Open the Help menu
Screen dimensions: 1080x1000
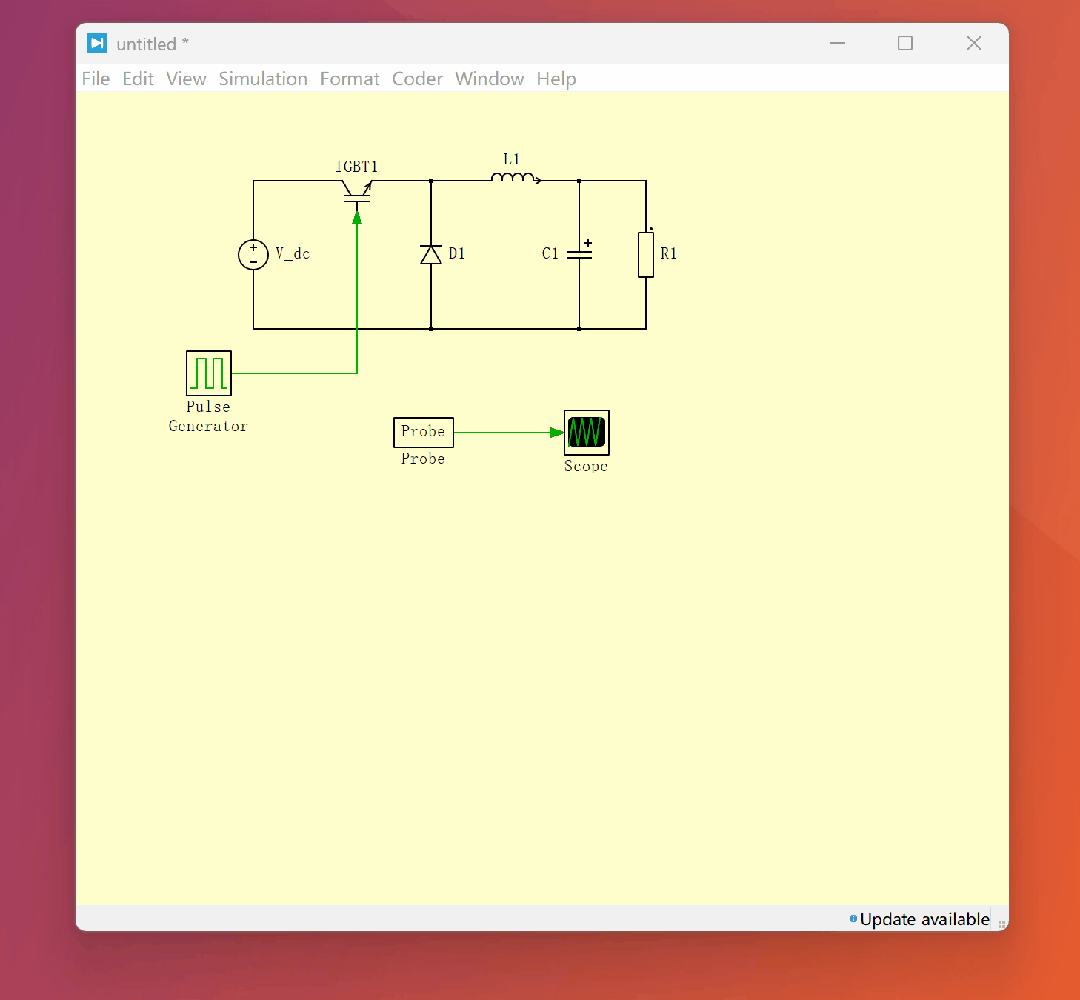pyautogui.click(x=557, y=79)
